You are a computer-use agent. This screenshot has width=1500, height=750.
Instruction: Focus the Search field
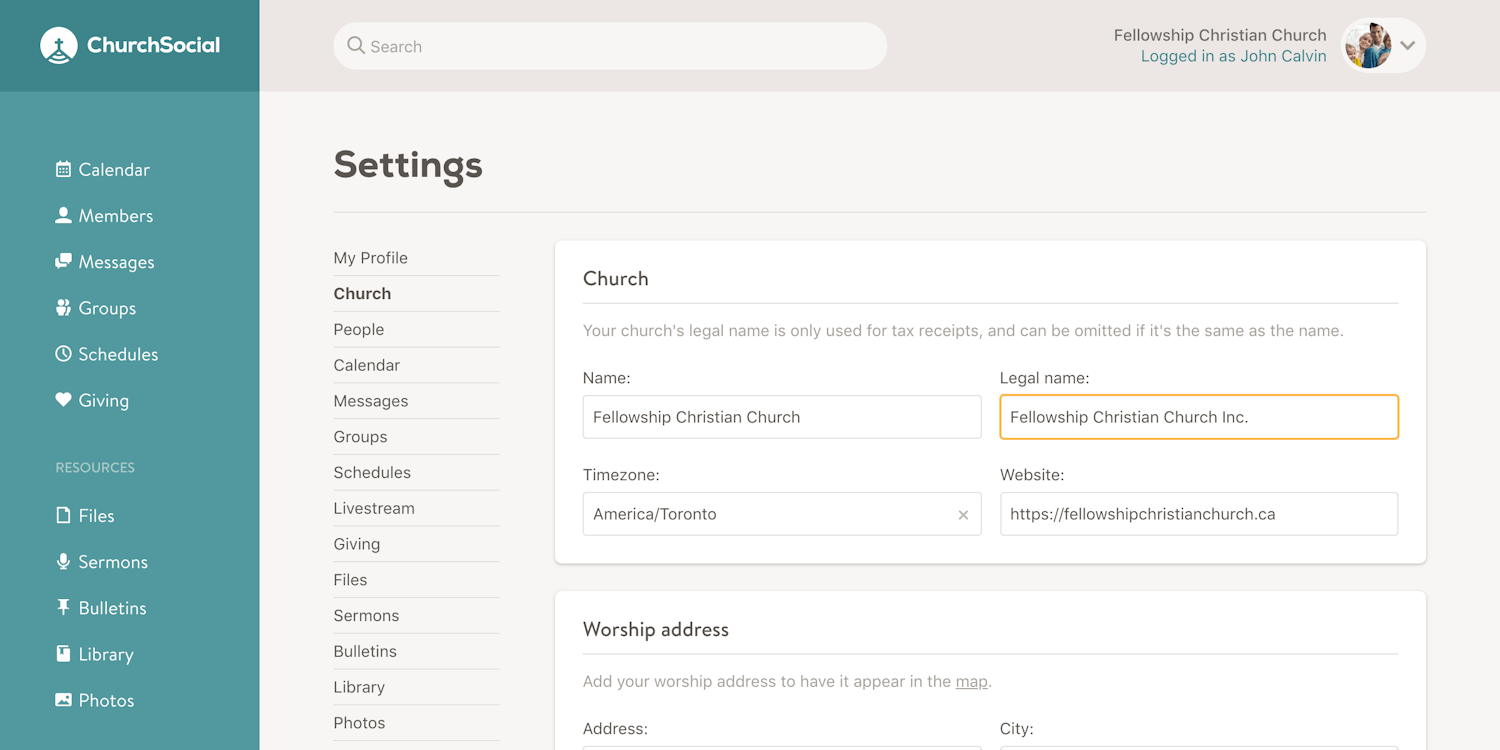pyautogui.click(x=610, y=46)
